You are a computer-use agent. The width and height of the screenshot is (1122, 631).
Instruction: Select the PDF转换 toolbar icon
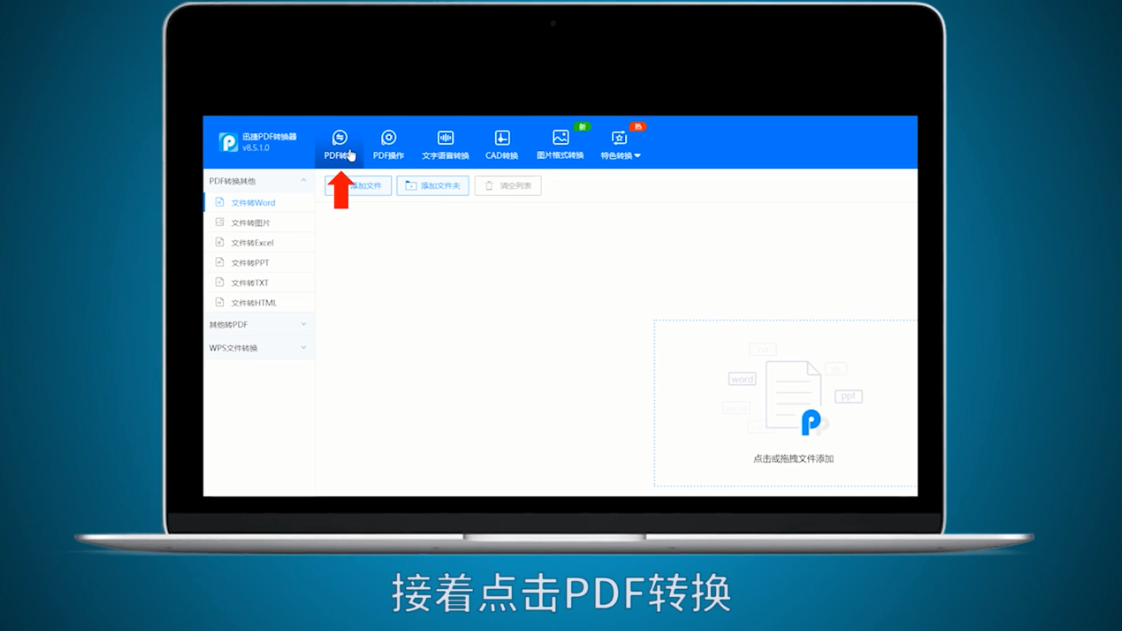(340, 140)
